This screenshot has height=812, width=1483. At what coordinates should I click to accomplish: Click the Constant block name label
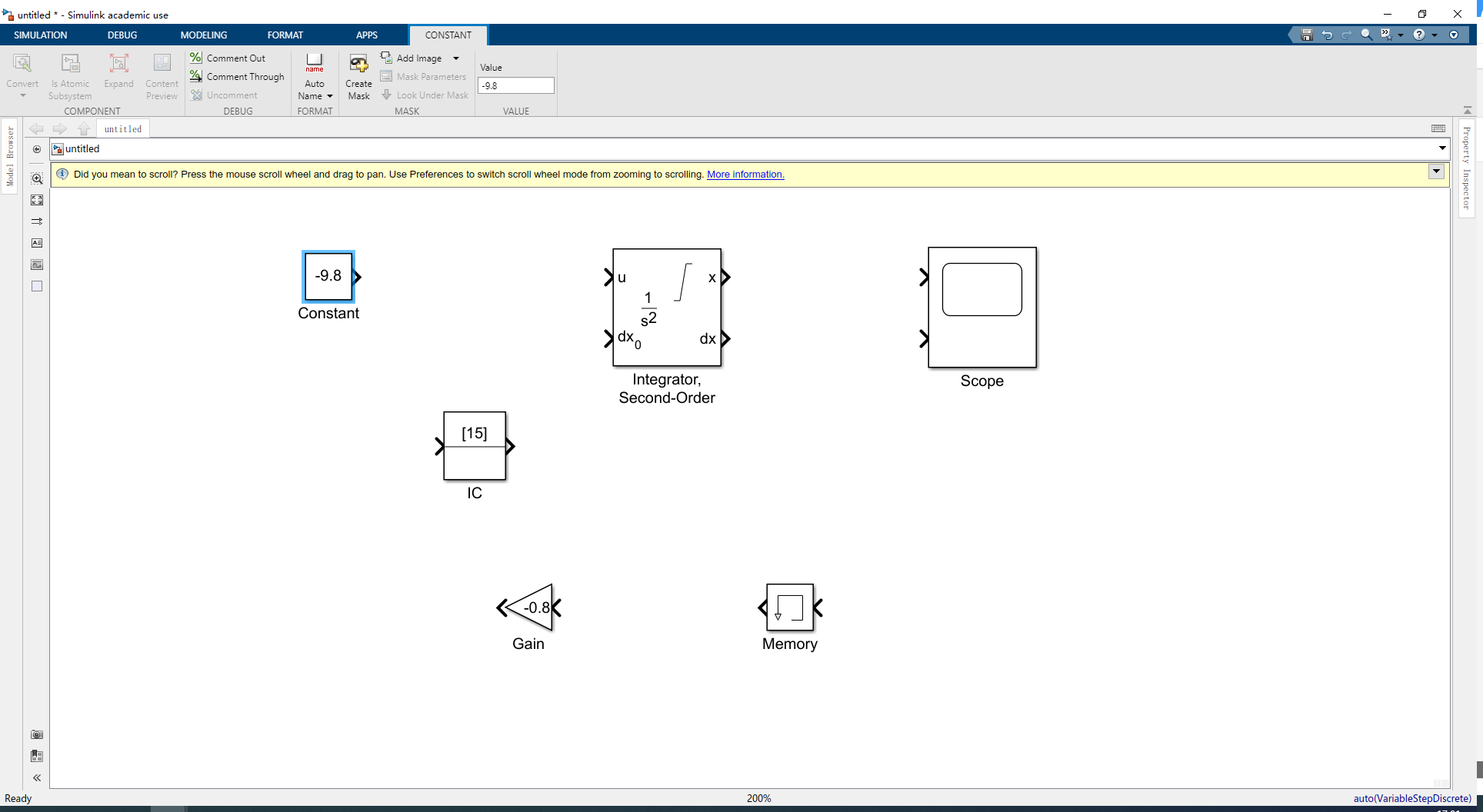(328, 314)
